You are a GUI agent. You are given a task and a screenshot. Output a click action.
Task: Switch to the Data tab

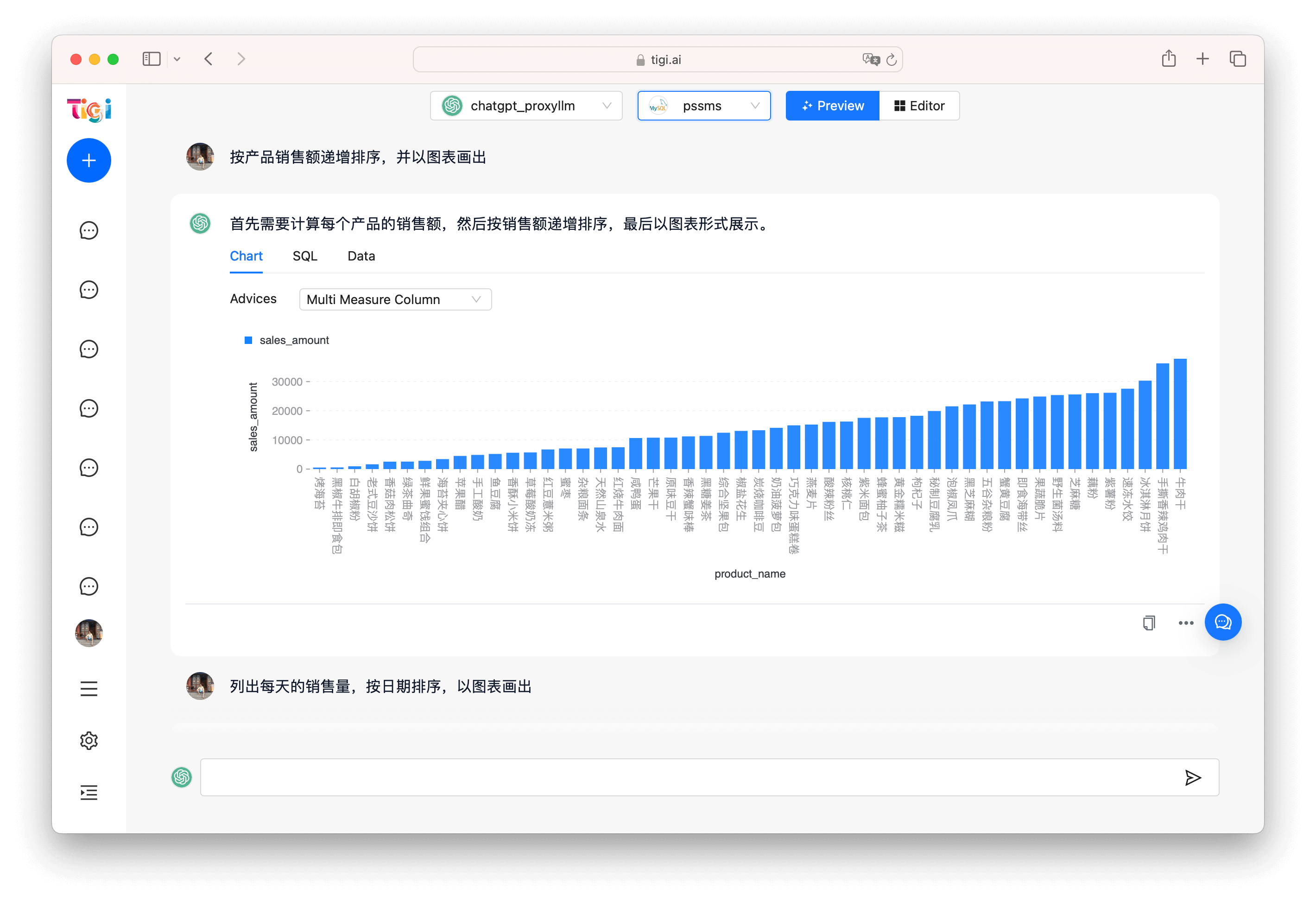click(361, 256)
